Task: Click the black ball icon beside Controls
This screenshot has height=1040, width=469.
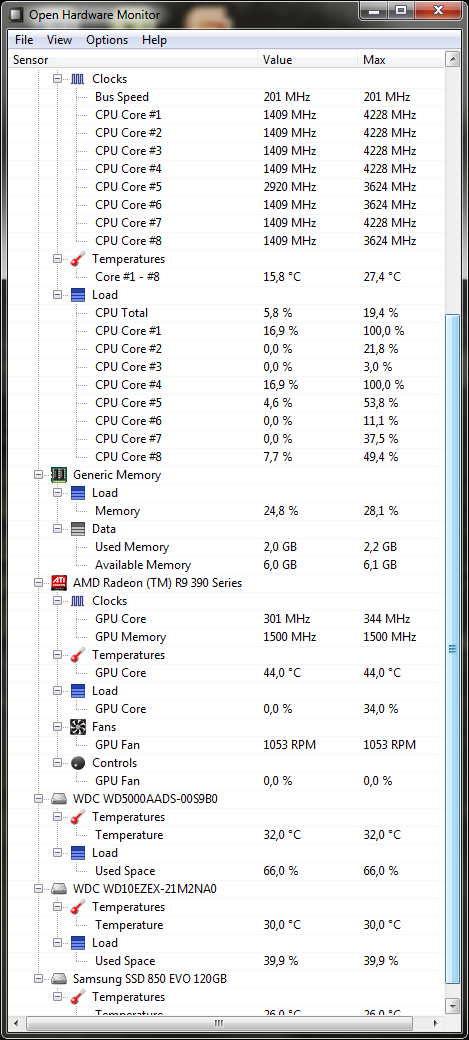Action: tap(78, 763)
